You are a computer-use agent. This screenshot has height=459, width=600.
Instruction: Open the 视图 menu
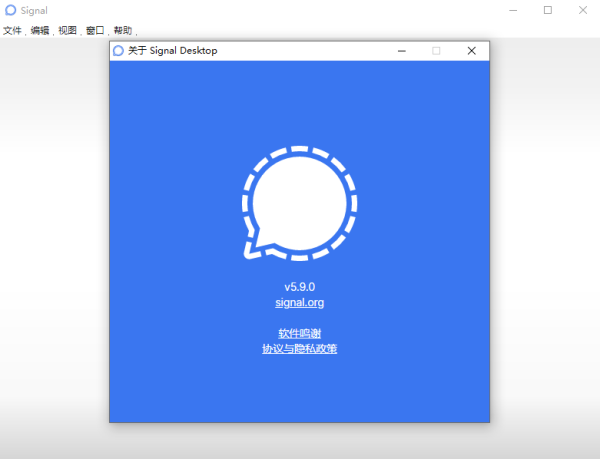[67, 31]
